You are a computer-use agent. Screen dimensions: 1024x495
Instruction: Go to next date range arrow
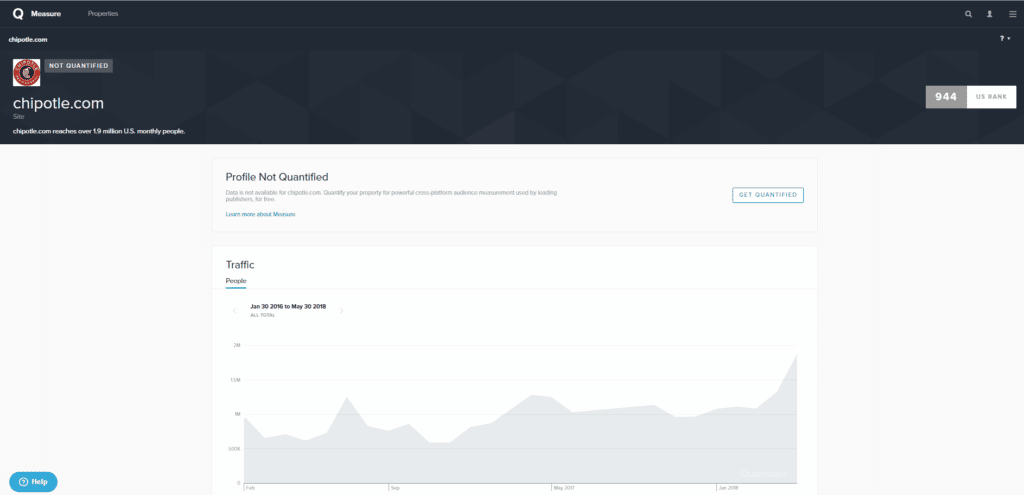pyautogui.click(x=342, y=310)
